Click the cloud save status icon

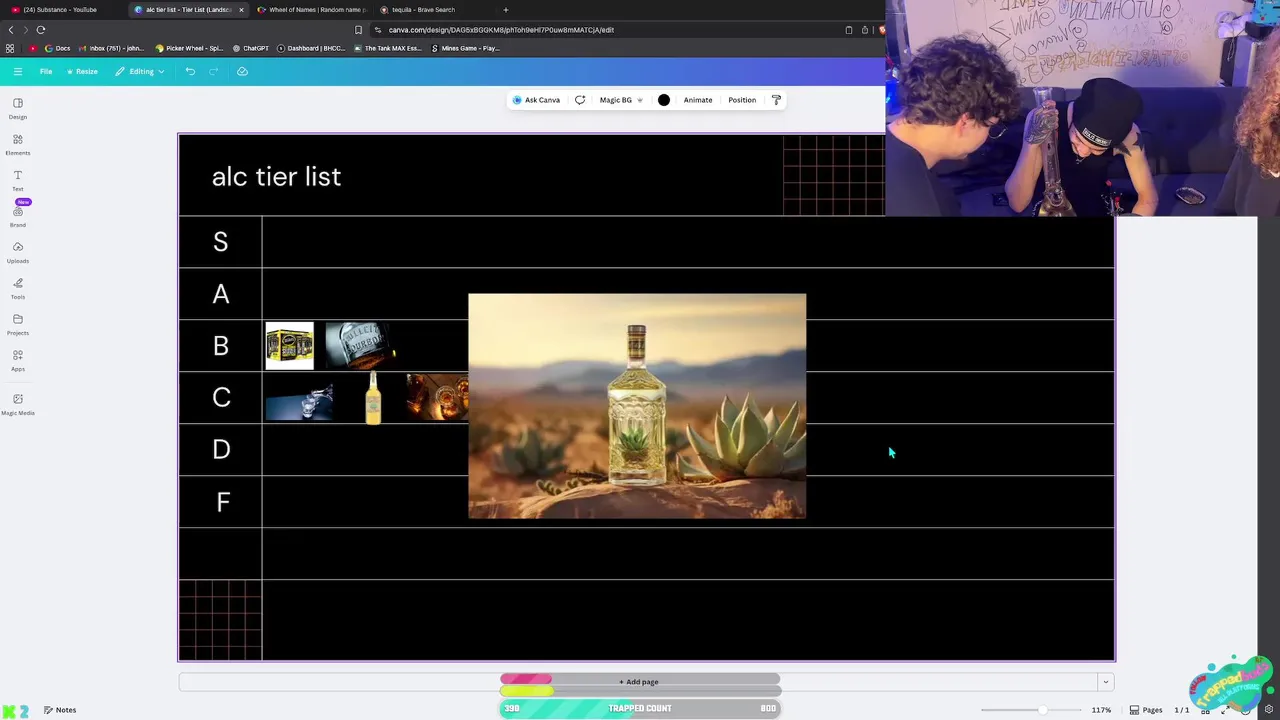[242, 71]
